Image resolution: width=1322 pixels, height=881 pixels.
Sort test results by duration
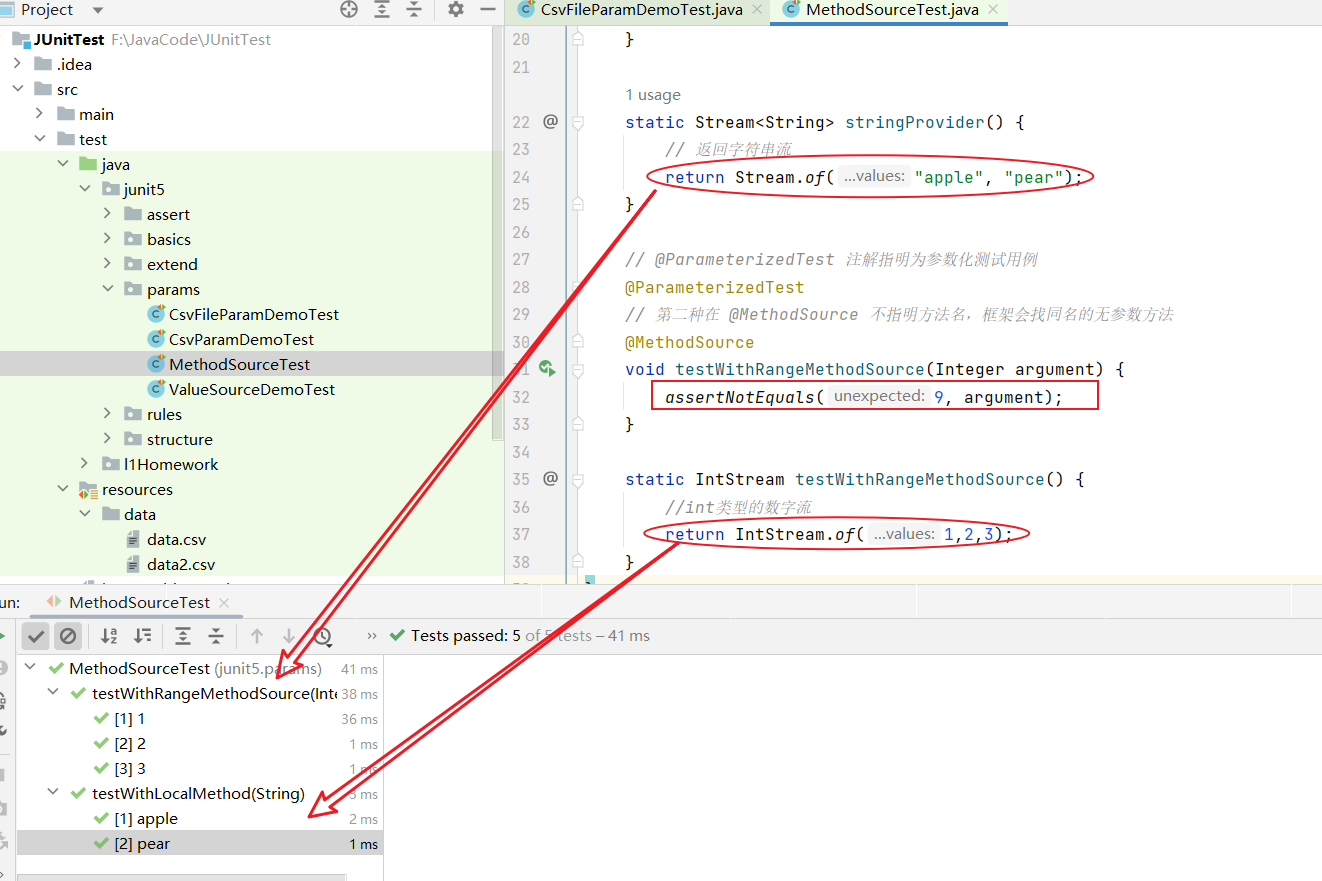[143, 636]
